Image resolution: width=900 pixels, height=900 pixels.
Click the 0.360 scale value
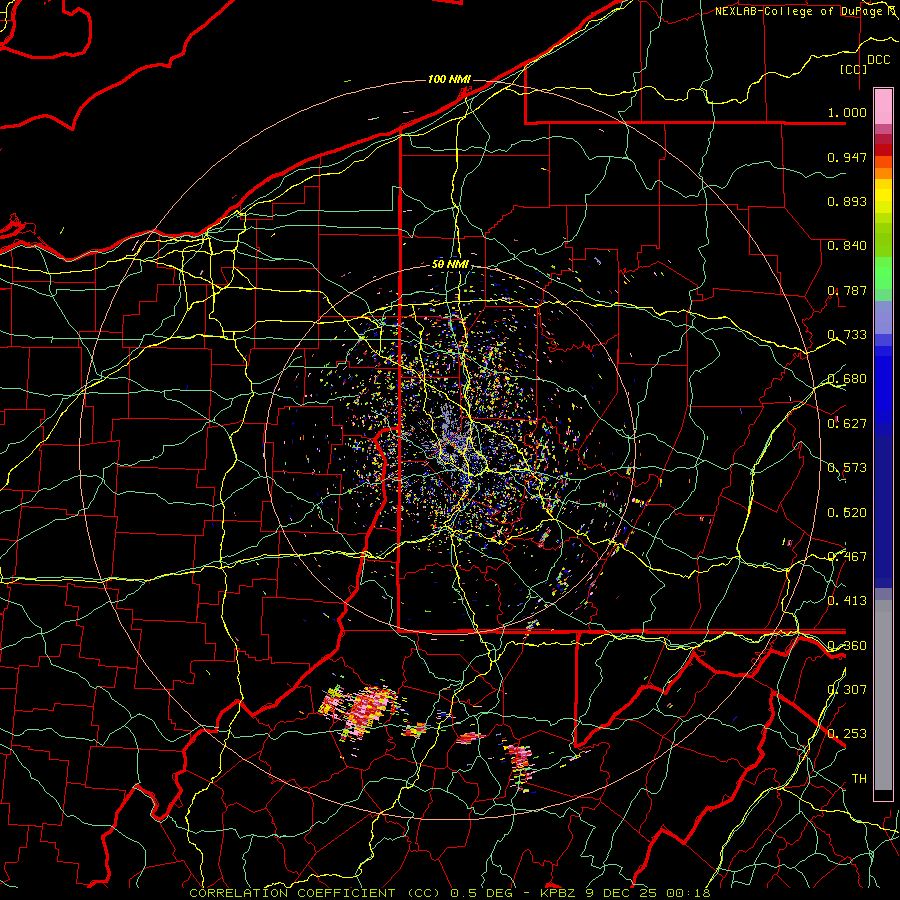(x=847, y=646)
